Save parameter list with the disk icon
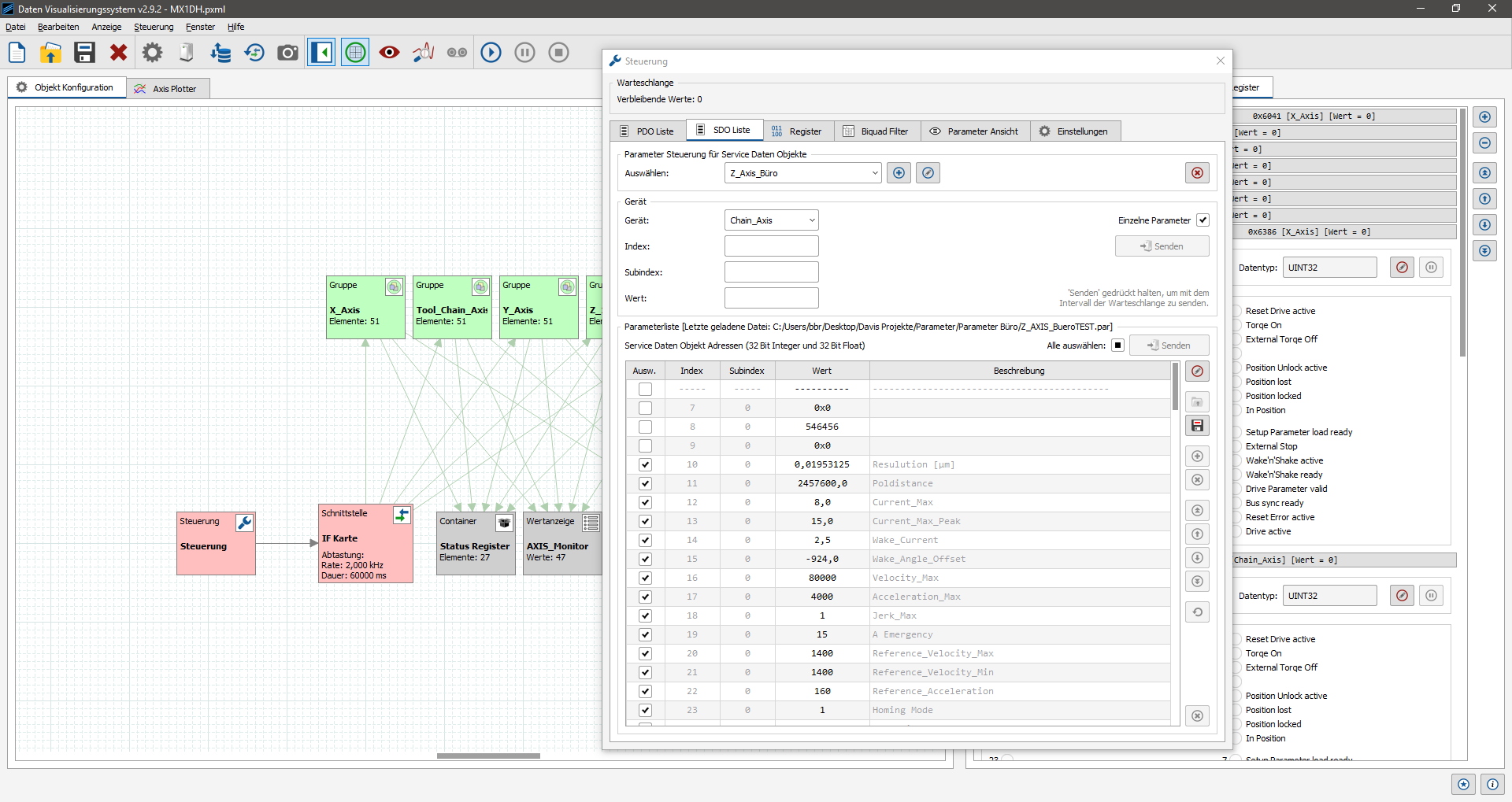 tap(1197, 426)
